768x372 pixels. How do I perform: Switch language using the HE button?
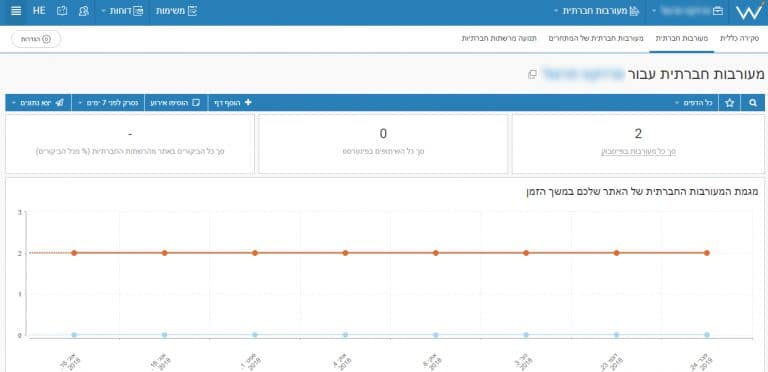[x=39, y=11]
